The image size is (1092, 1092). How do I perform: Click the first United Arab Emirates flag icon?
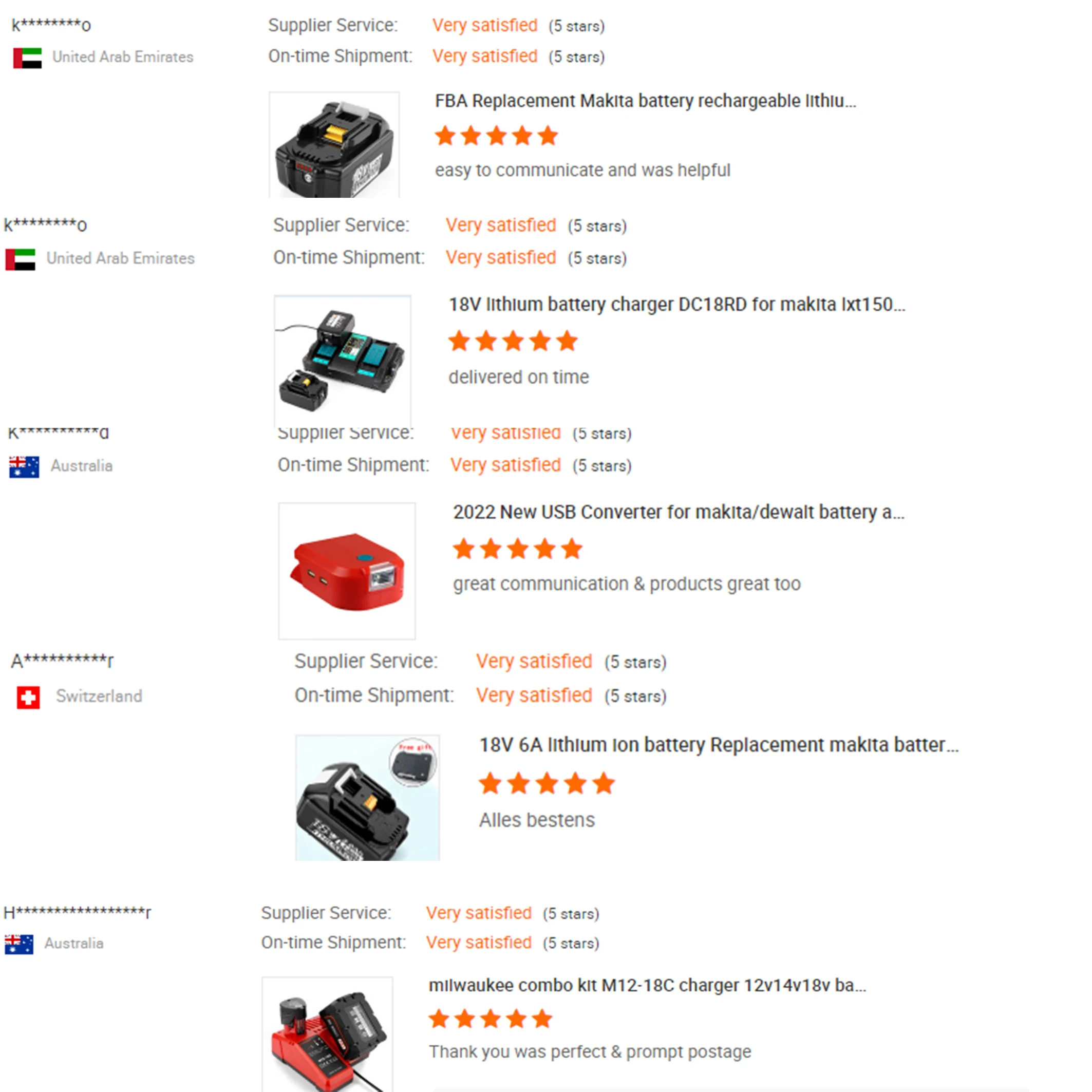[28, 58]
